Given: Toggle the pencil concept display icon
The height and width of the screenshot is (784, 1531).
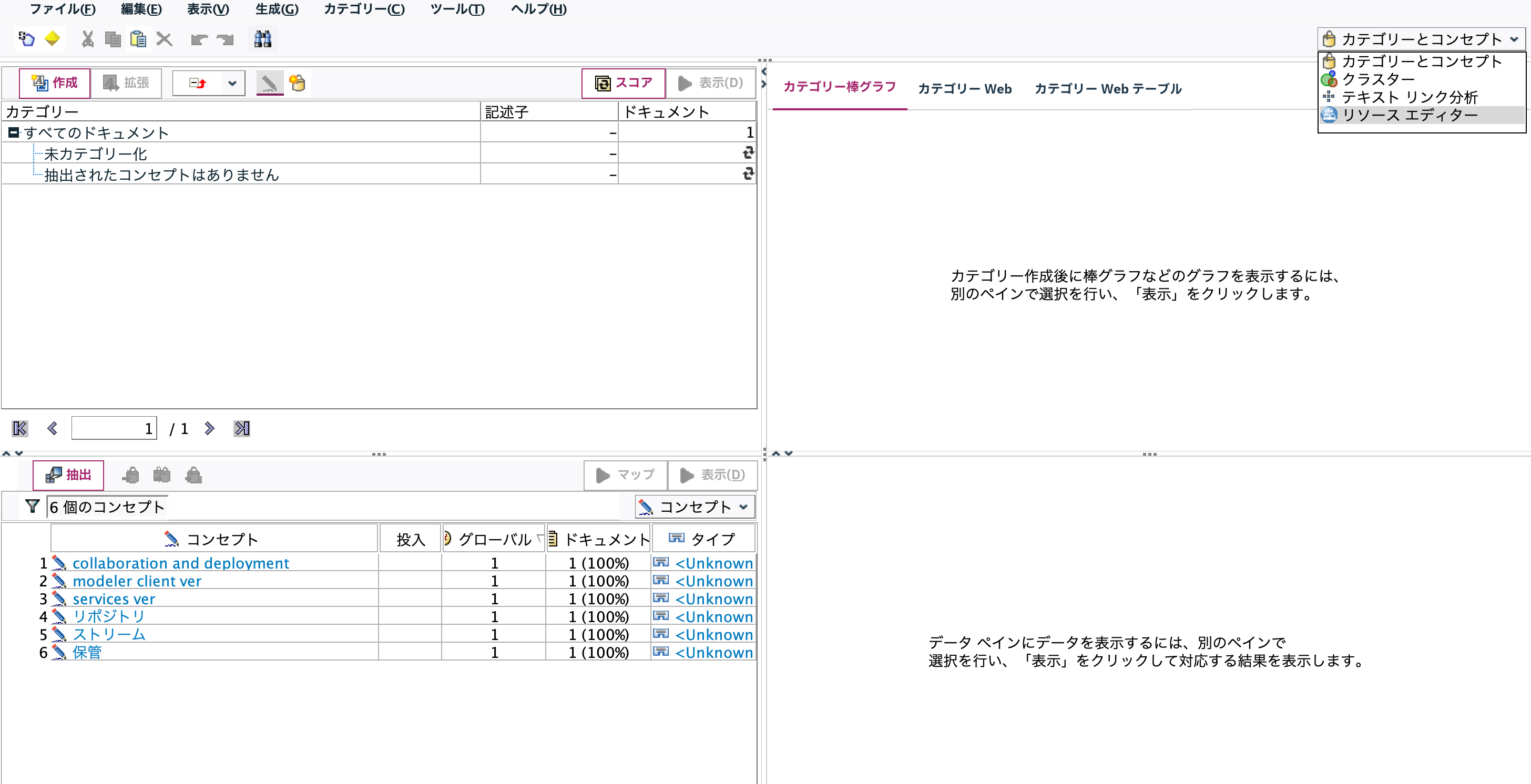Looking at the screenshot, I should tap(270, 83).
